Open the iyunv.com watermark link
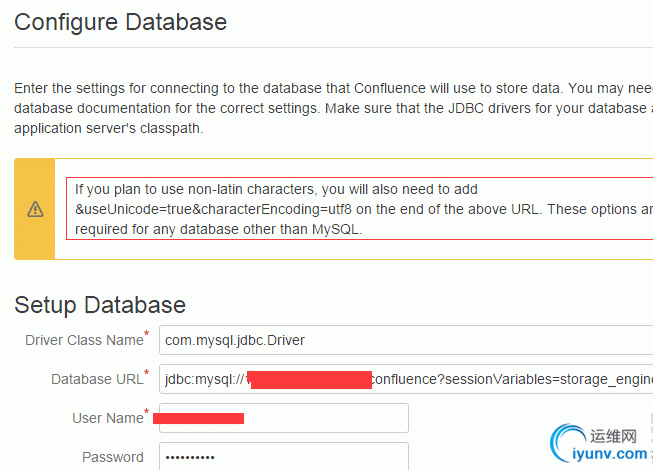Viewport: 653px width, 470px height. point(611,453)
